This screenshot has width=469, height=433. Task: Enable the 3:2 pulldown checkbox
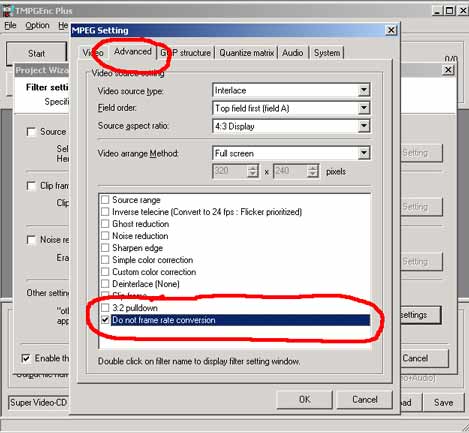click(105, 307)
